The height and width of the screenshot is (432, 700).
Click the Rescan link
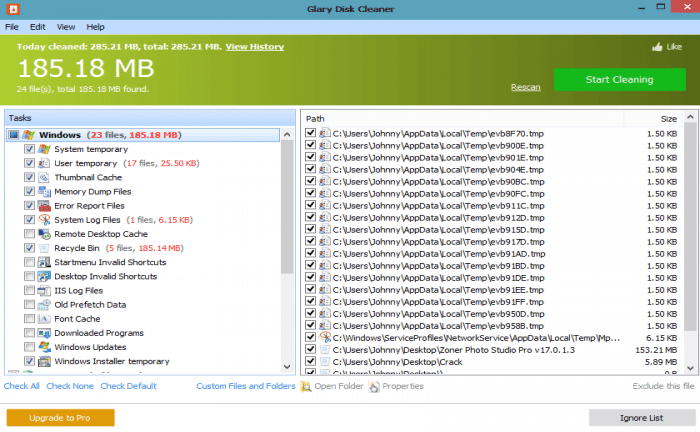(525, 87)
